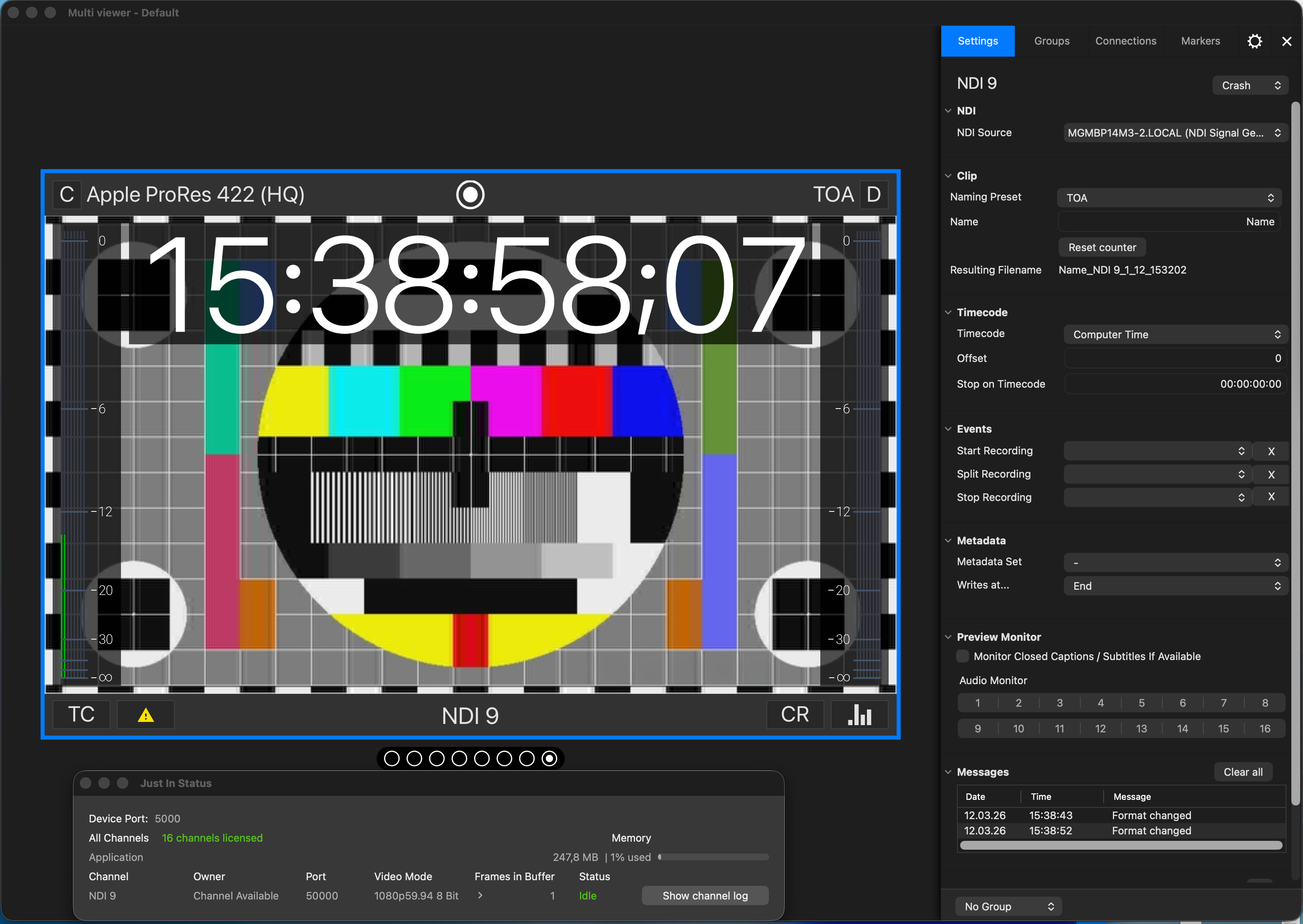
Task: Enable Monitor Closed Captions checkbox
Action: pyautogui.click(x=963, y=656)
